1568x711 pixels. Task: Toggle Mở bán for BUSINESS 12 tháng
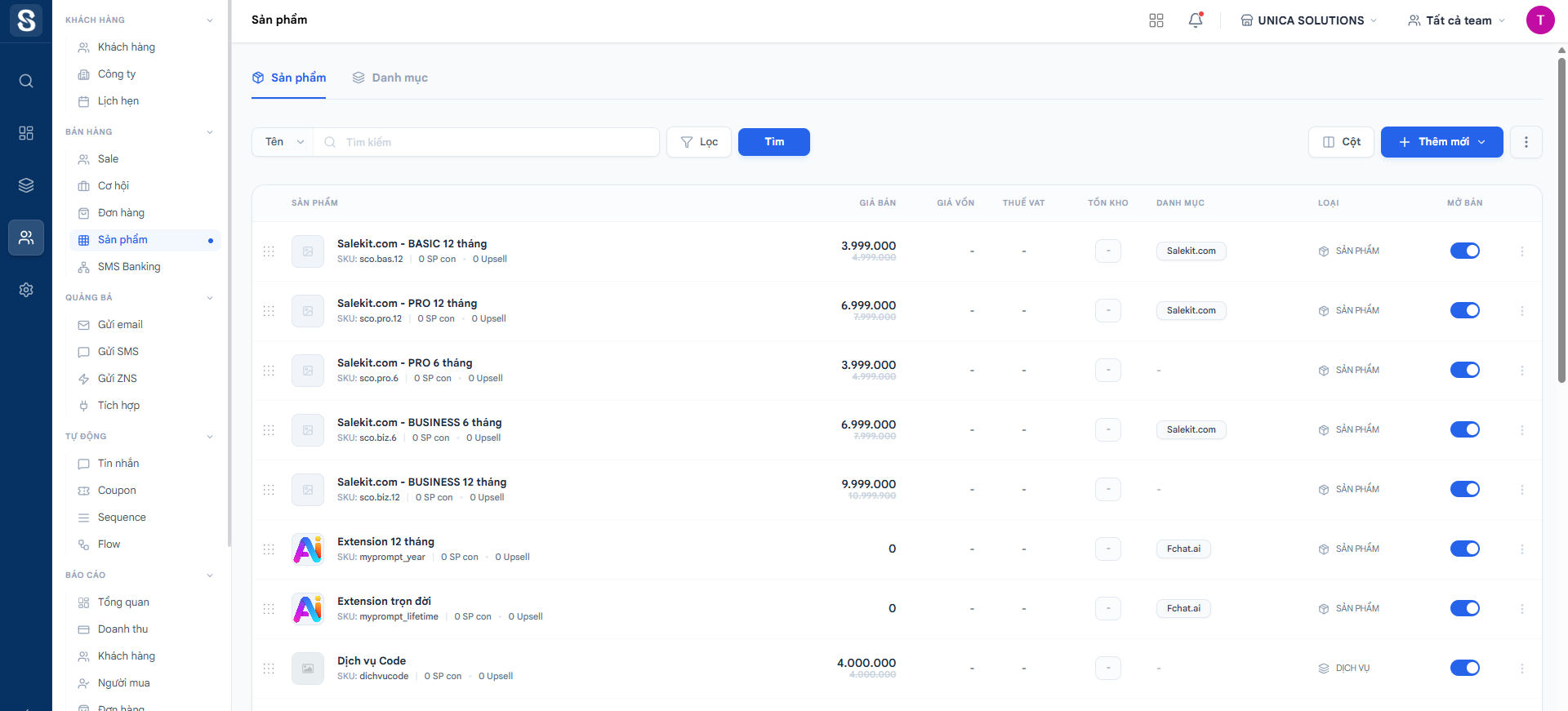point(1465,489)
